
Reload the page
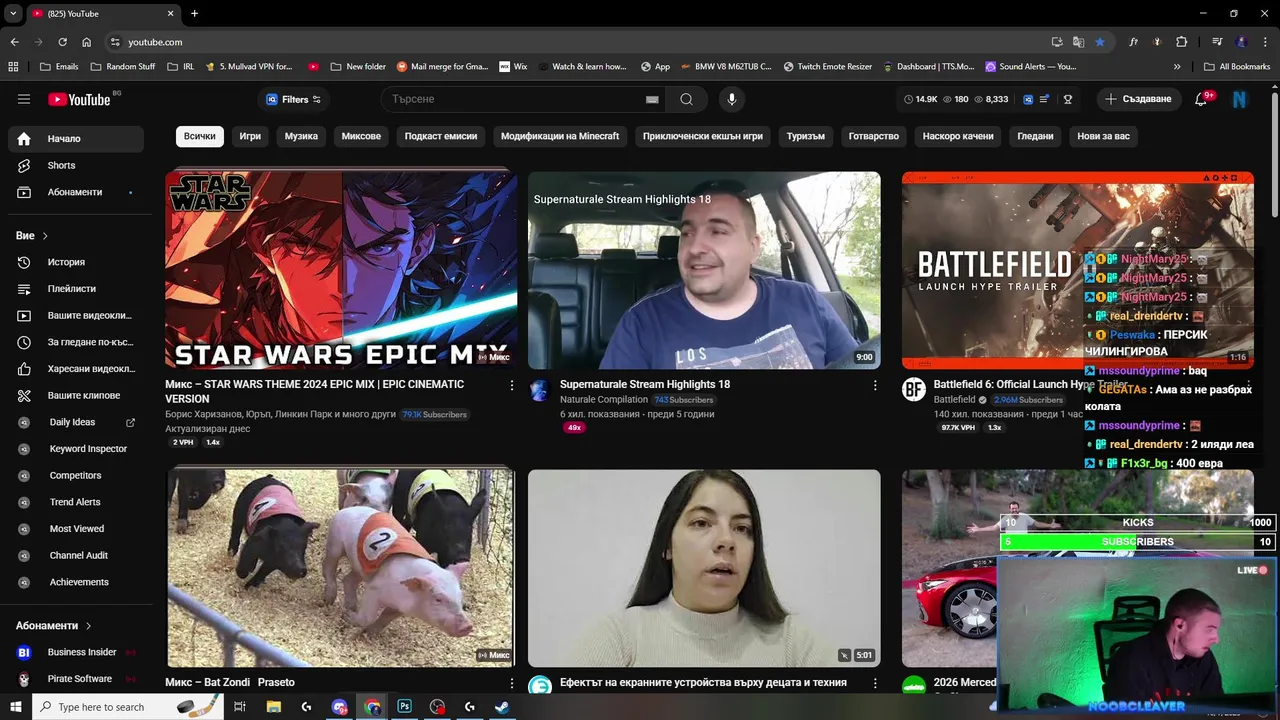62,42
